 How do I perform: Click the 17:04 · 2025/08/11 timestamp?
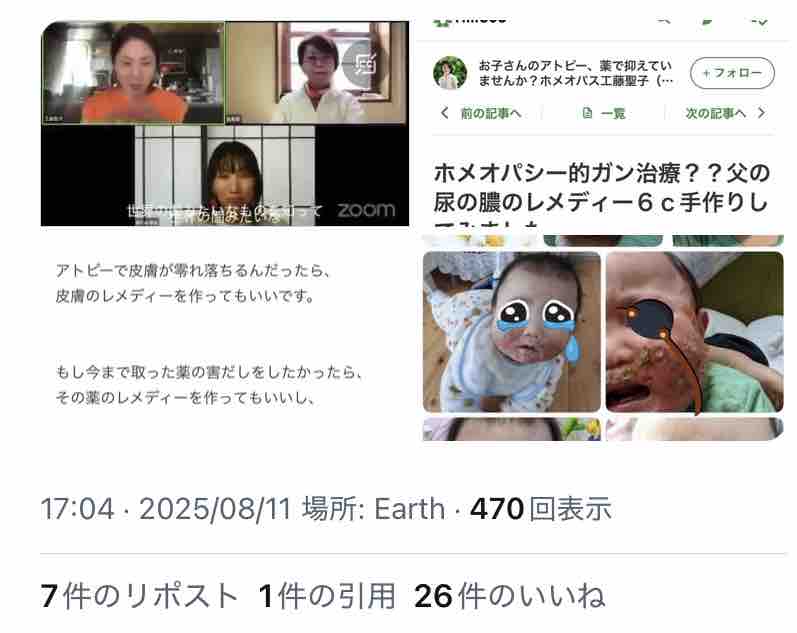click(x=166, y=509)
